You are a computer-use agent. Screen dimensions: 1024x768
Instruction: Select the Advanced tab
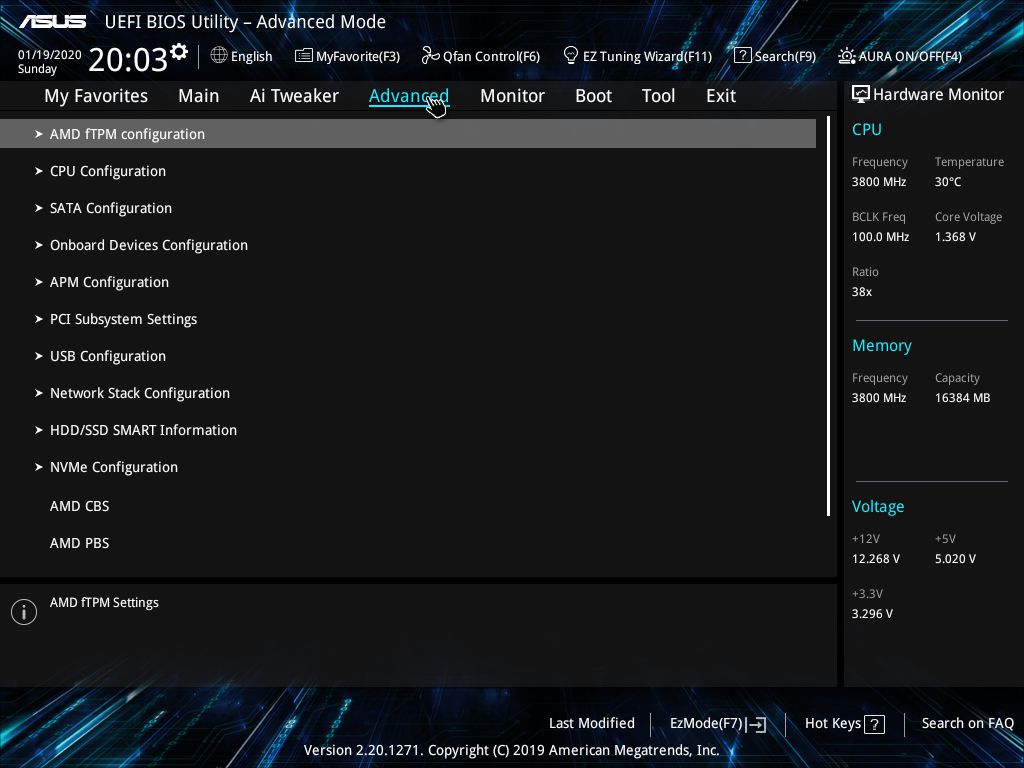[409, 96]
